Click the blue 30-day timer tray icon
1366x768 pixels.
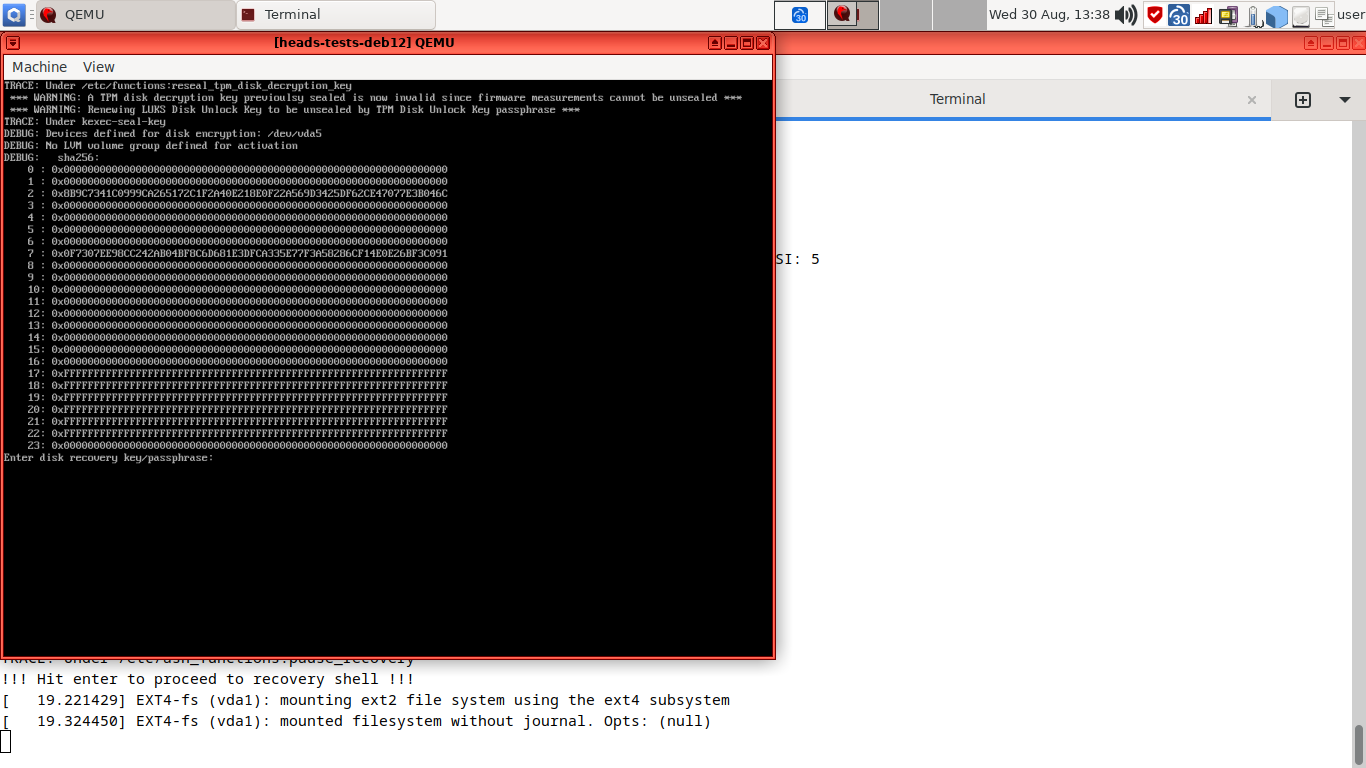(x=1178, y=15)
